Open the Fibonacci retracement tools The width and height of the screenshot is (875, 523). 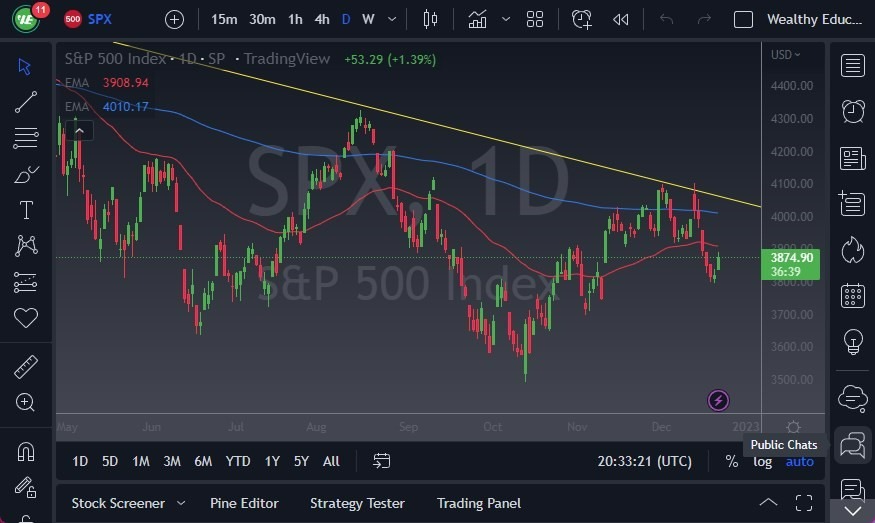[26, 138]
